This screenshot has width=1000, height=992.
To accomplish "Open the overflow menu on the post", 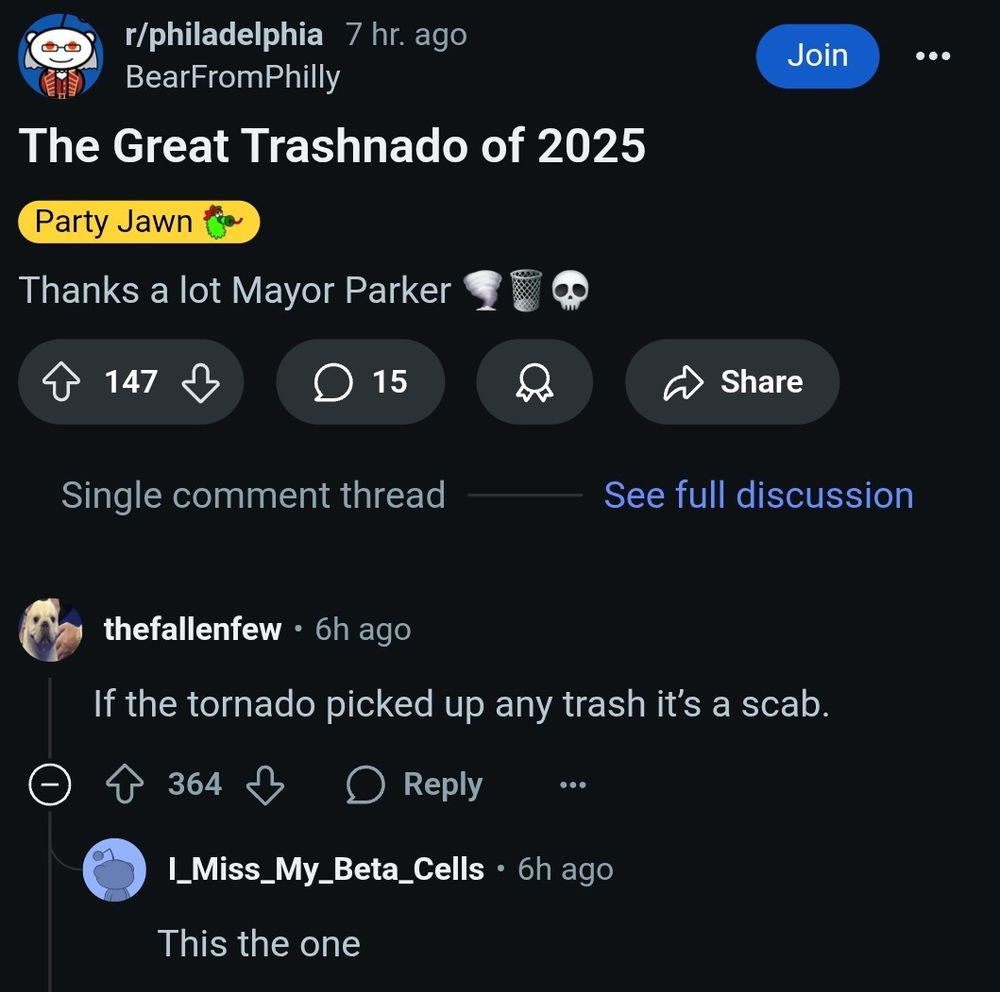I will point(932,56).
